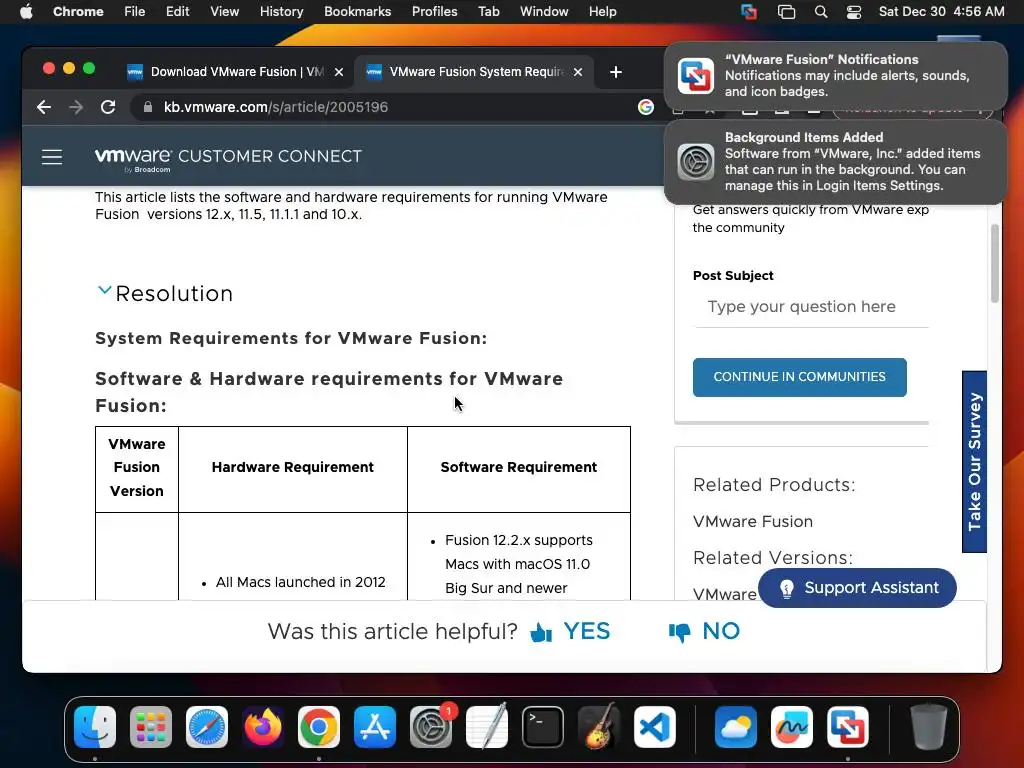Open the Profiles menu

point(434,11)
